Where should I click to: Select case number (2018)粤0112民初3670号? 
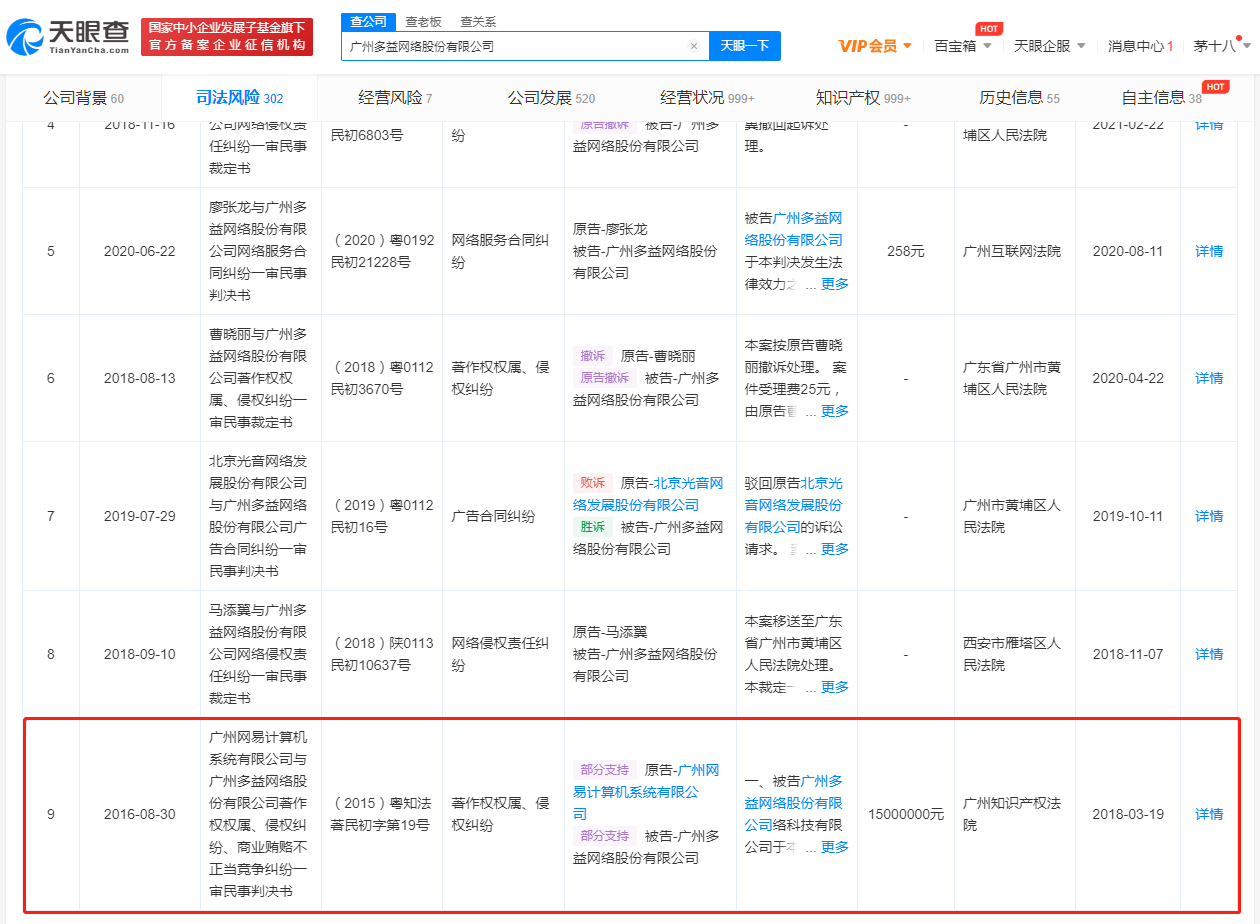(382, 378)
